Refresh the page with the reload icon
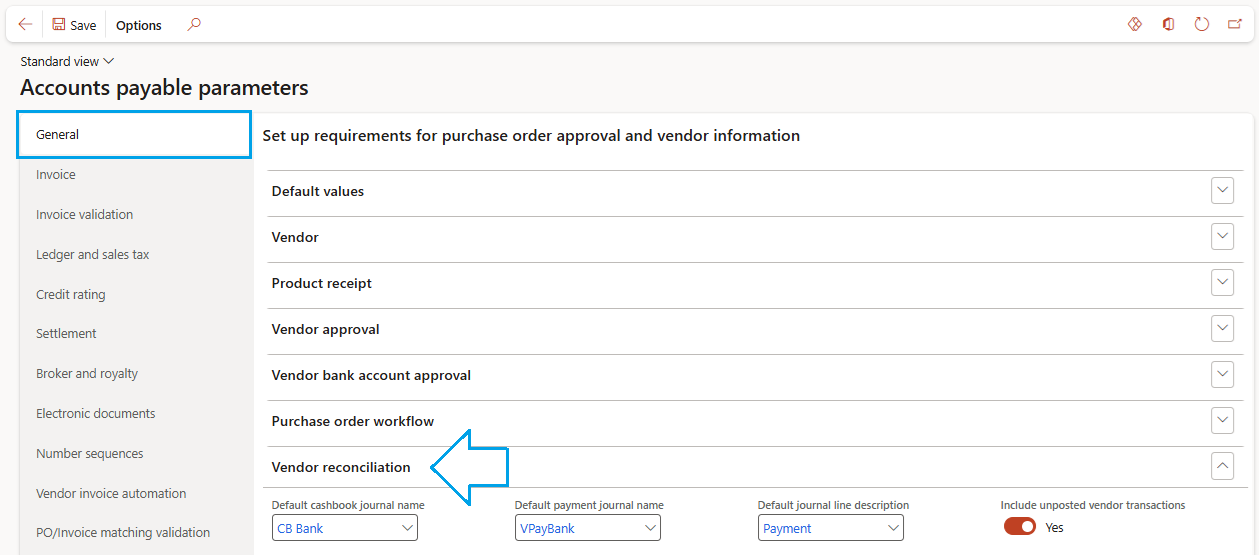Screen dimensions: 1259x555 coord(1202,24)
